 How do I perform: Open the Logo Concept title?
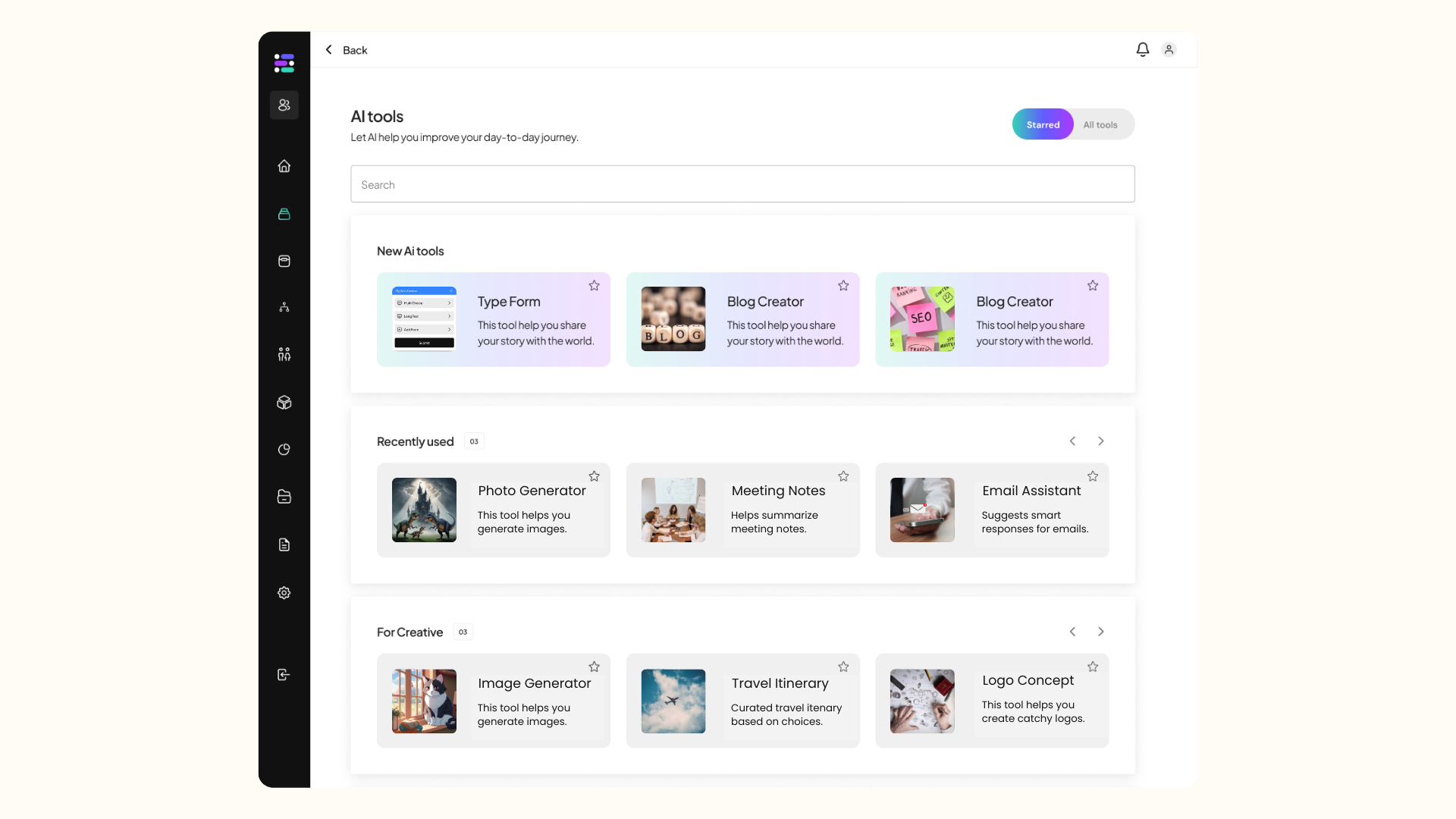click(x=1028, y=680)
